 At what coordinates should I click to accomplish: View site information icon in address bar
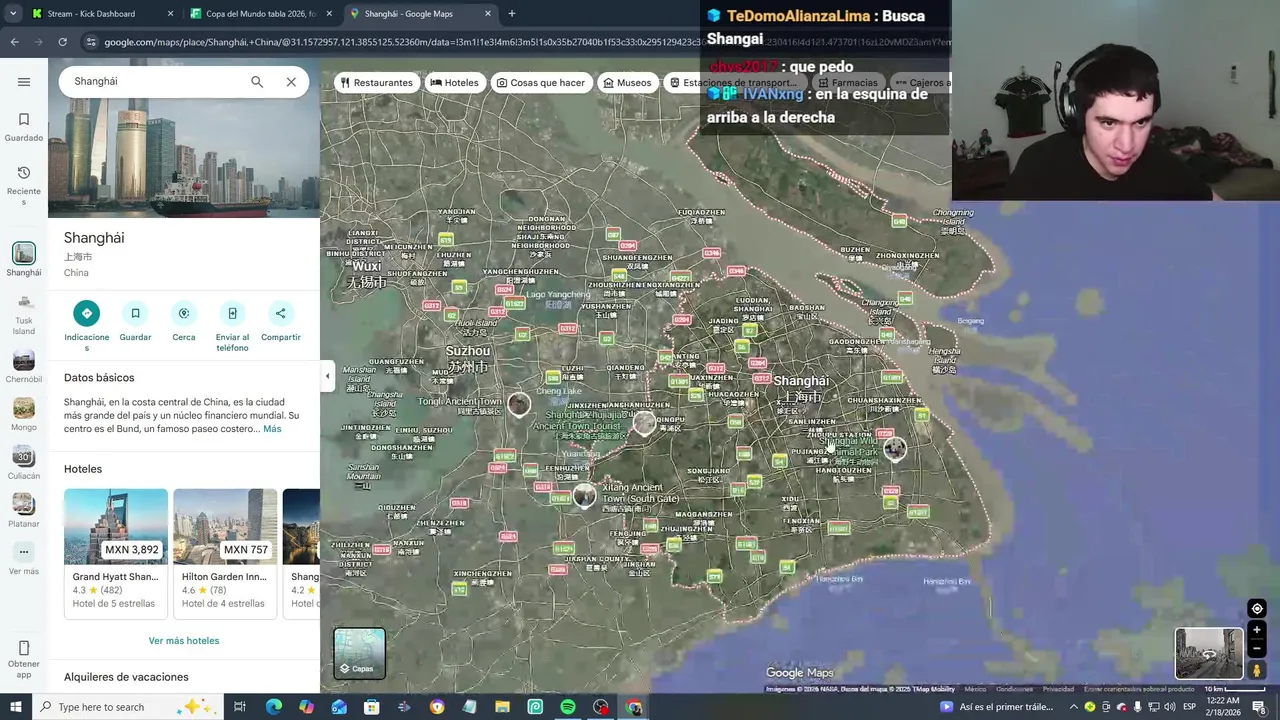coord(91,42)
